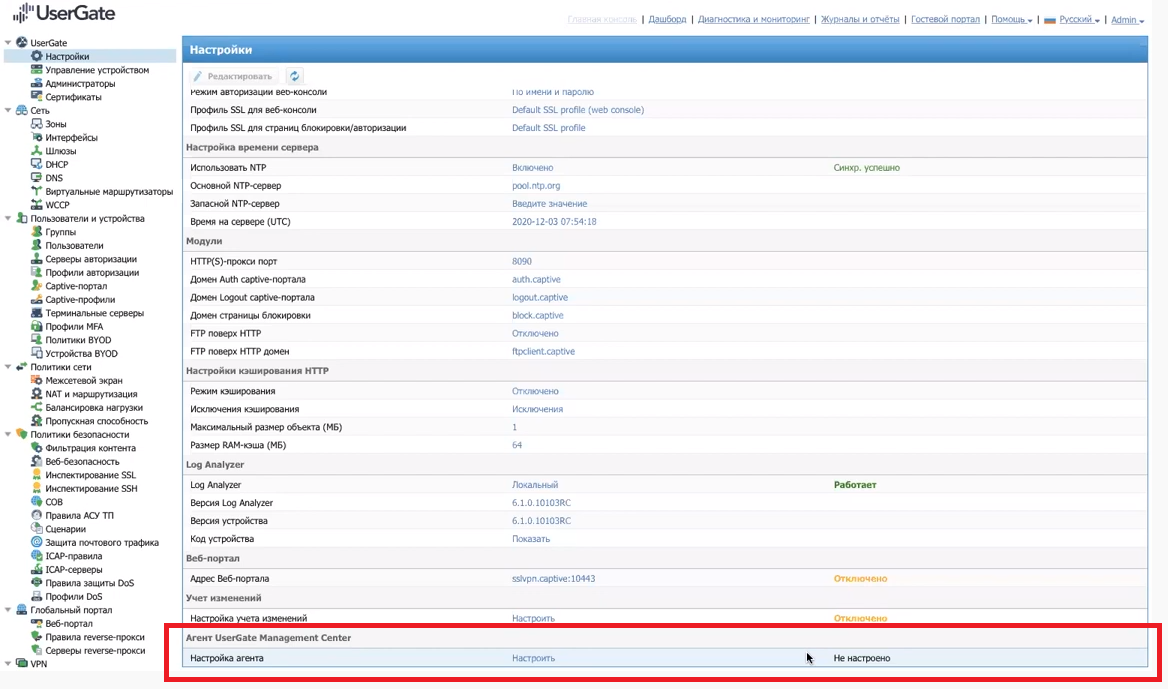This screenshot has width=1168, height=689.
Task: Select the Балансировка нагрузки icon
Action: pyautogui.click(x=36, y=407)
